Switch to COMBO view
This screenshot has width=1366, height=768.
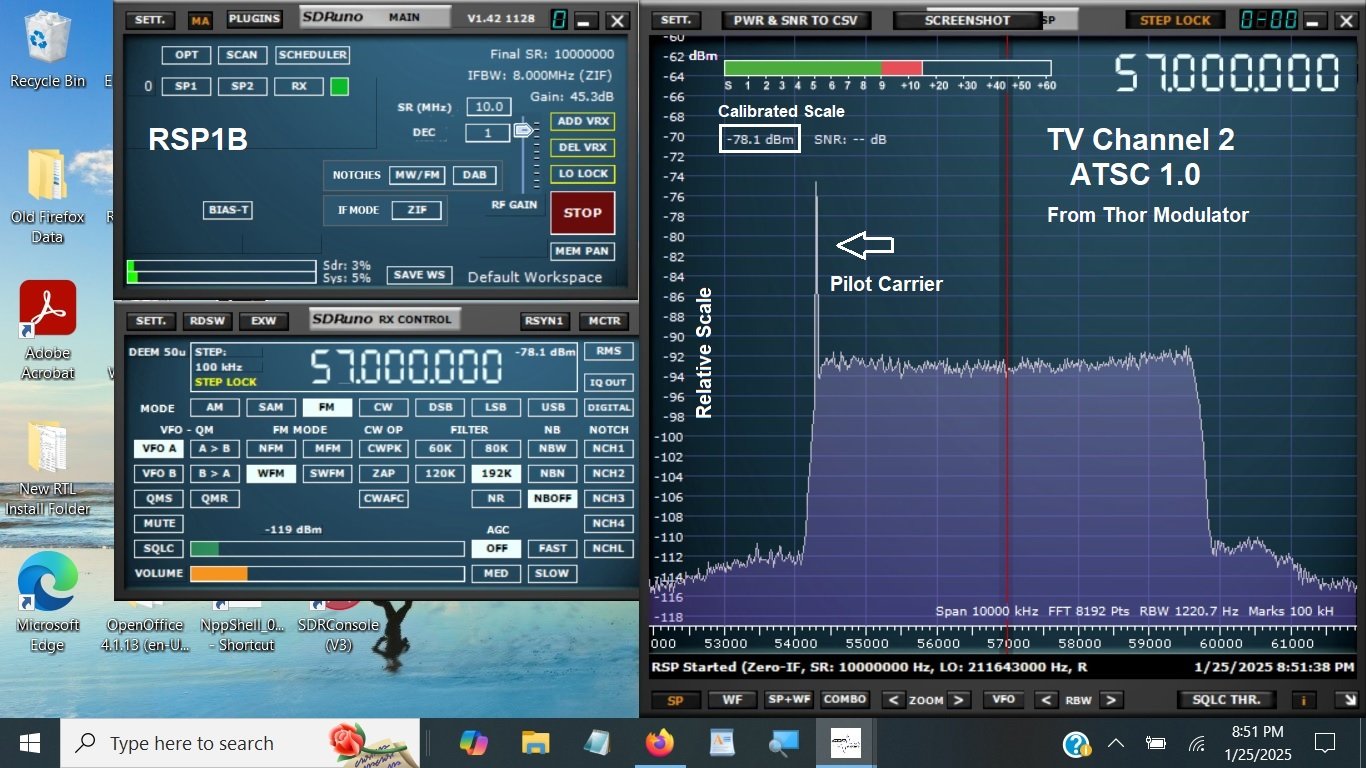click(x=845, y=700)
